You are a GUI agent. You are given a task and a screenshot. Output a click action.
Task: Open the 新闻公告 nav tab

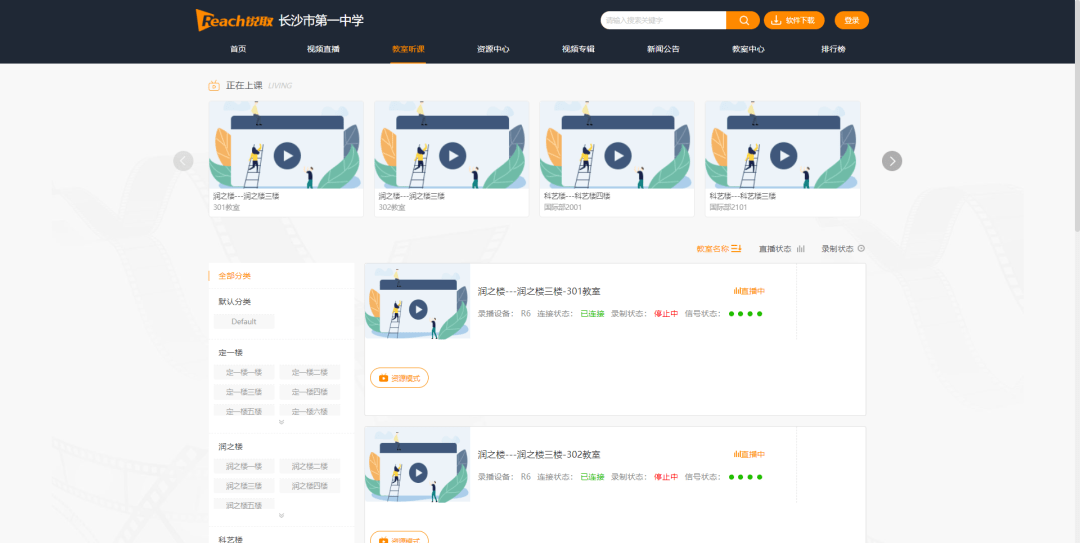coord(663,49)
